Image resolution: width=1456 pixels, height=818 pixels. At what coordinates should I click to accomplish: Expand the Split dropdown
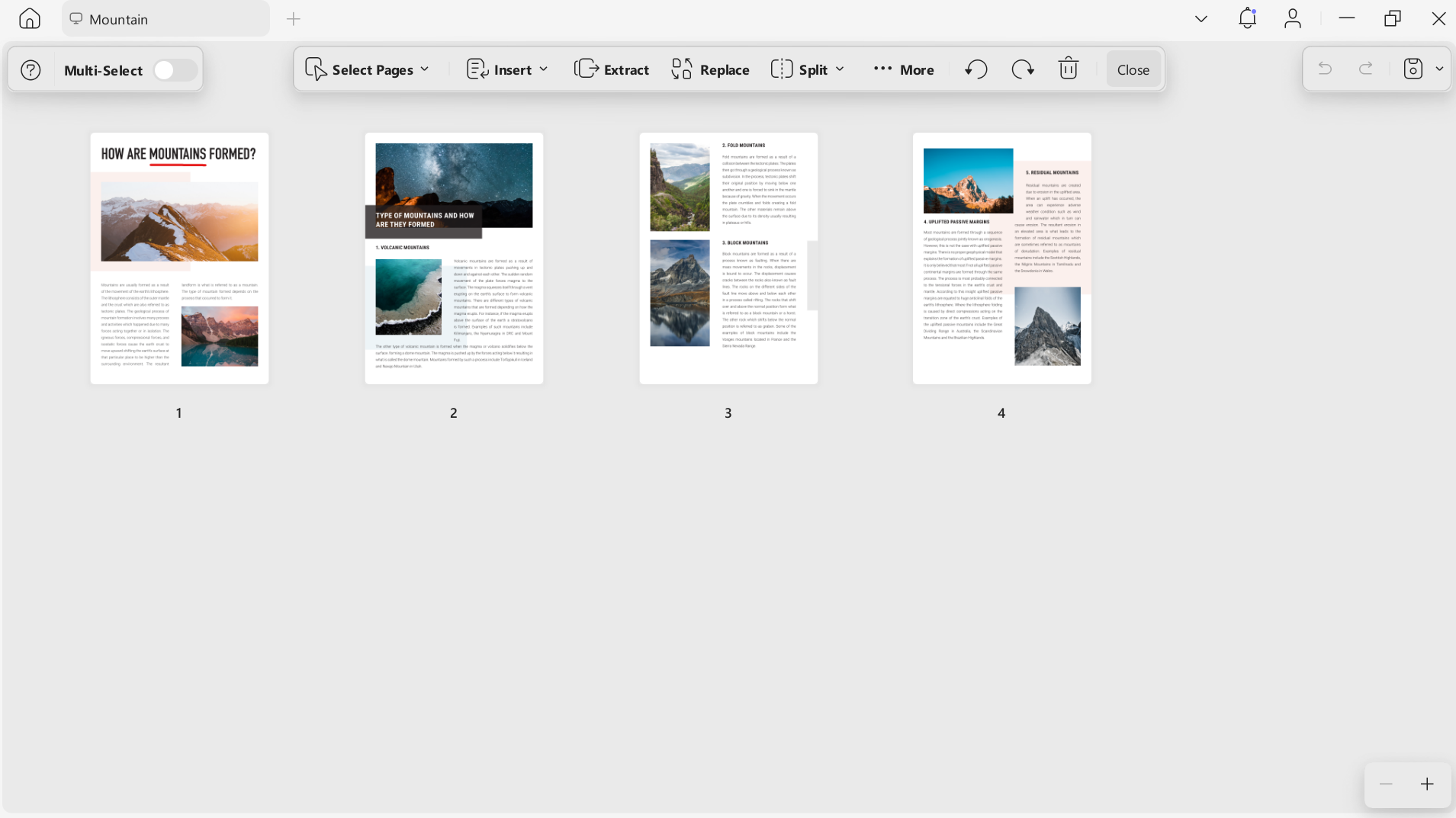808,69
